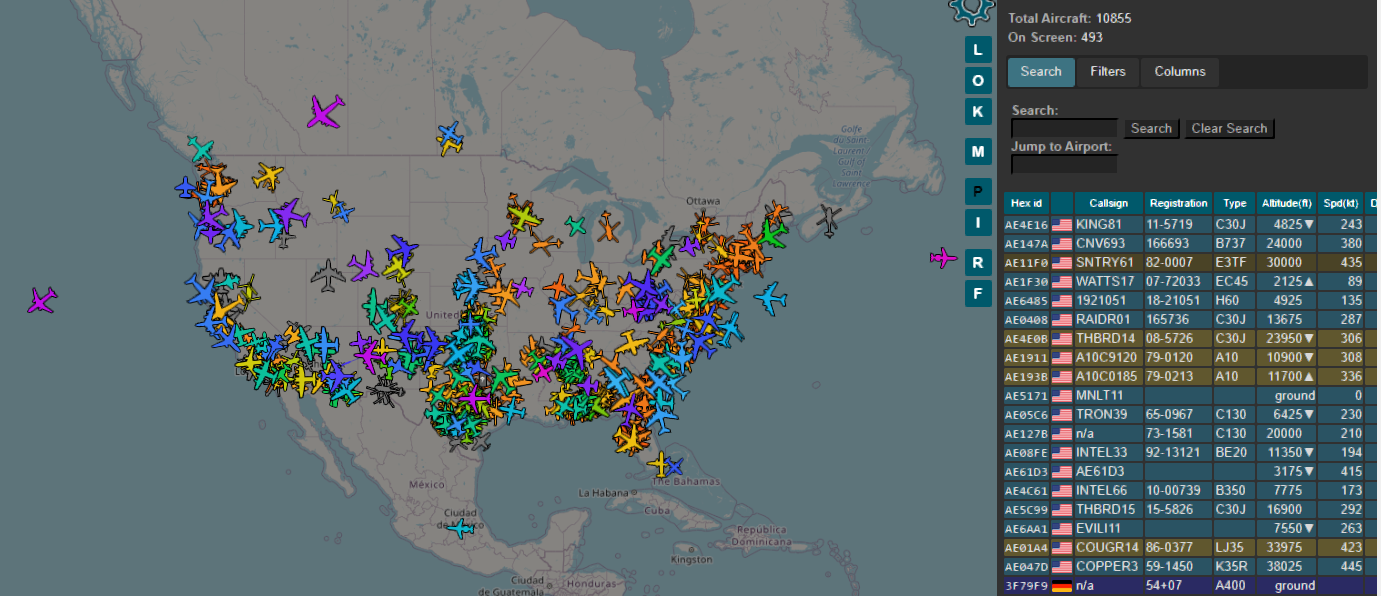Click hex id AE127B
Image resolution: width=1381 pixels, height=596 pixels.
[x=1026, y=433]
